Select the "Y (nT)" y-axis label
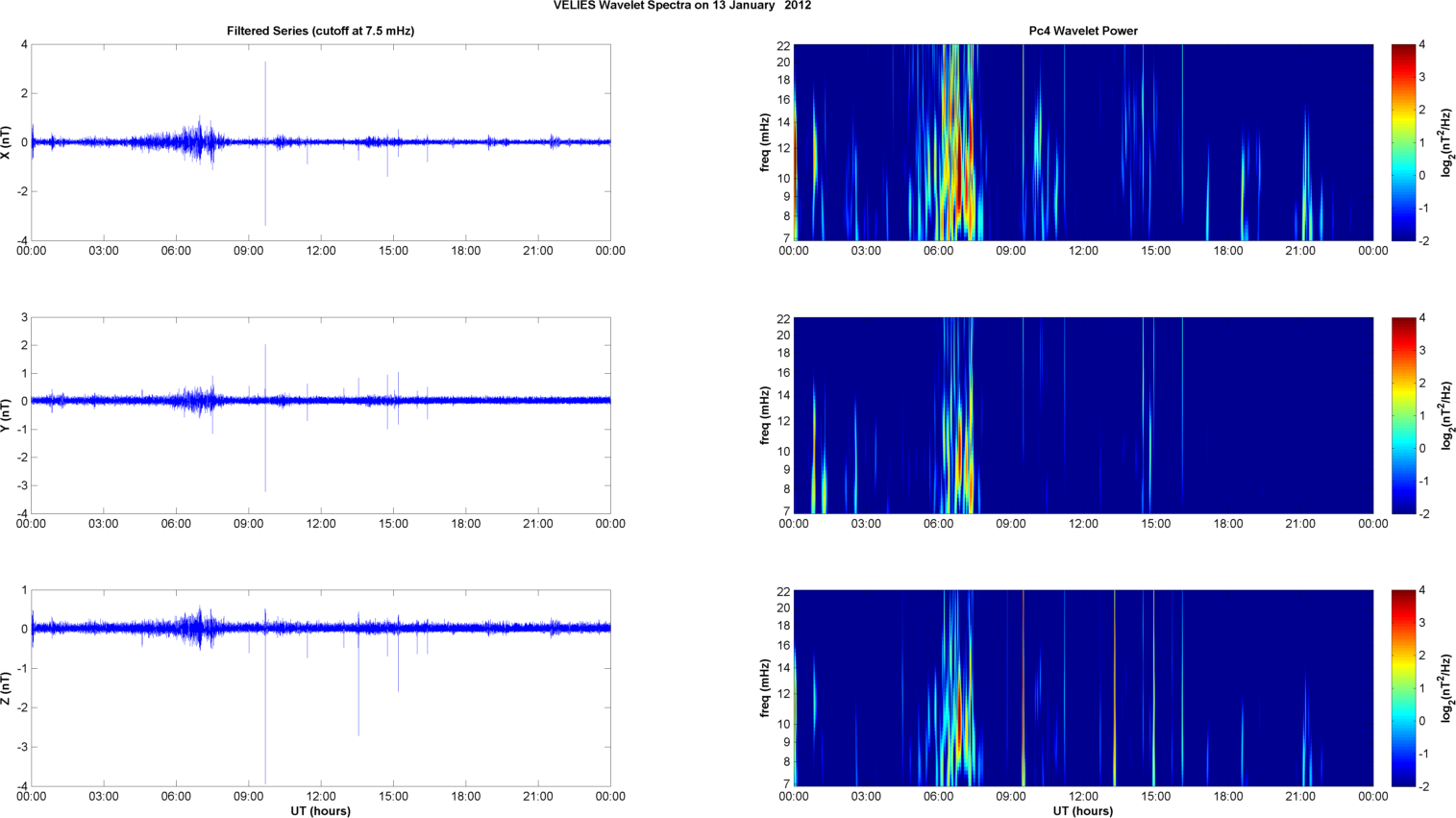This screenshot has height=818, width=1456. [x=7, y=415]
